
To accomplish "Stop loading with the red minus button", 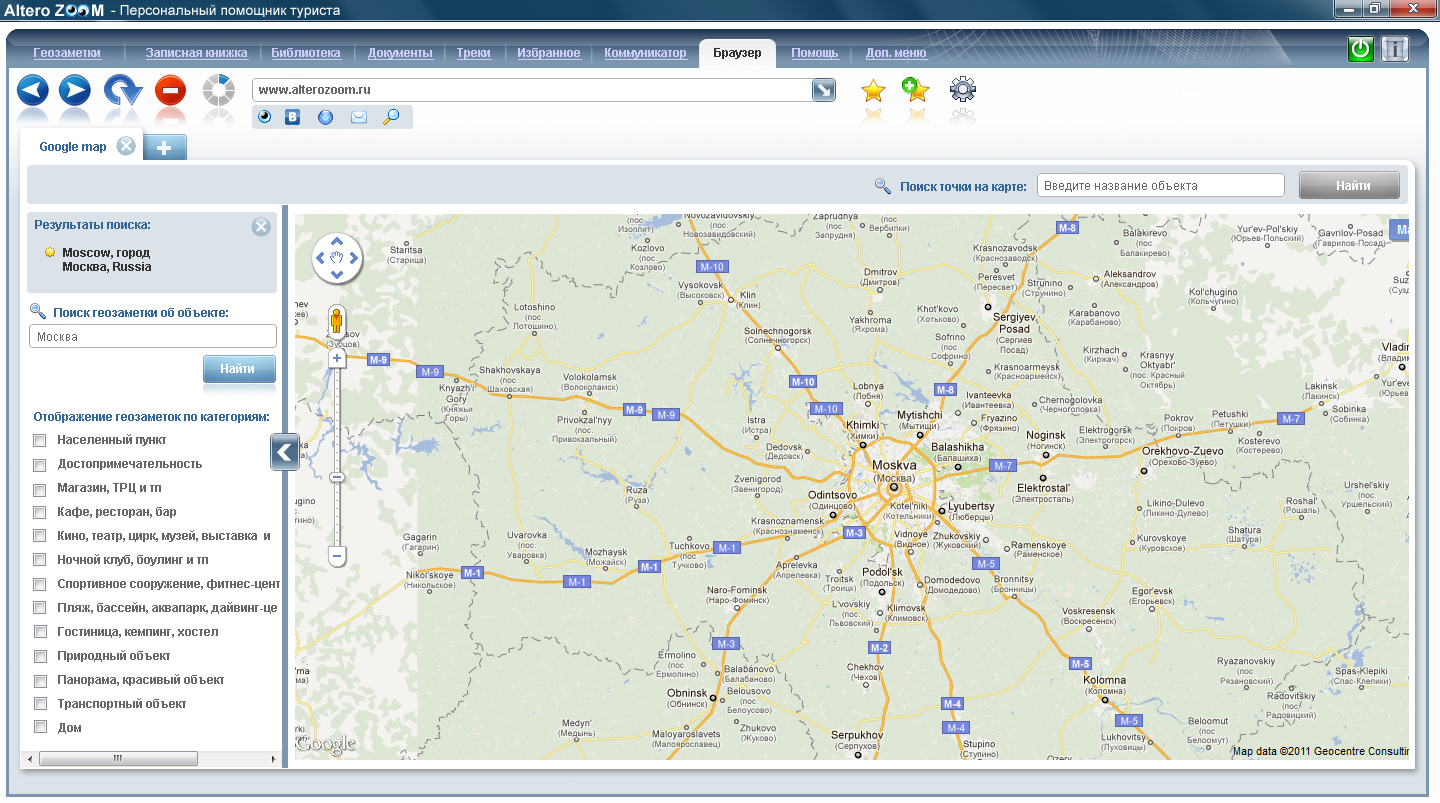I will point(170,91).
